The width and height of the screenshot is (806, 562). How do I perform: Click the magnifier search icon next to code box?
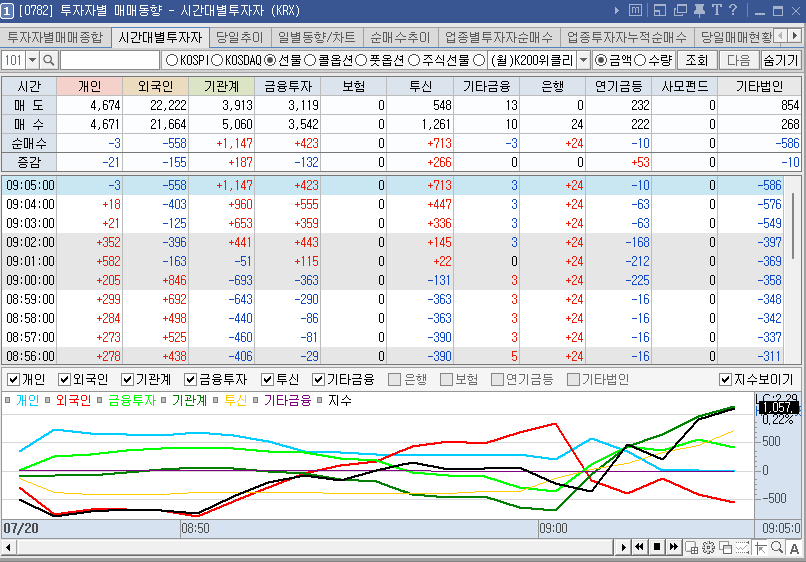[48, 61]
